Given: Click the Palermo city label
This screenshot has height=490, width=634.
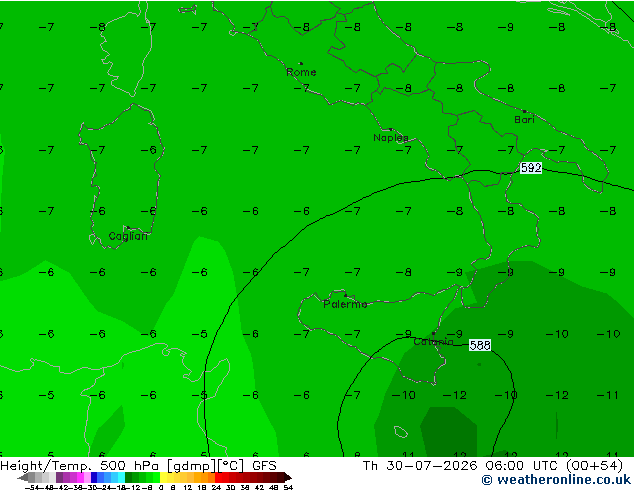Looking at the screenshot, I should tap(345, 304).
